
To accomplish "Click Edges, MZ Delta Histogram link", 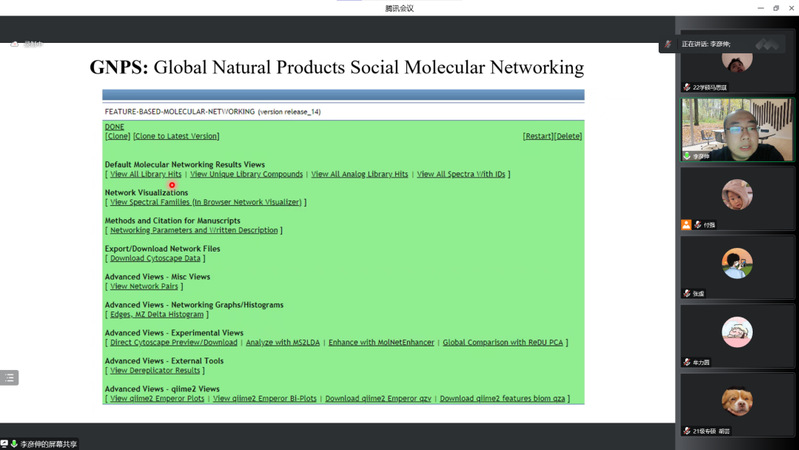I will [156, 314].
